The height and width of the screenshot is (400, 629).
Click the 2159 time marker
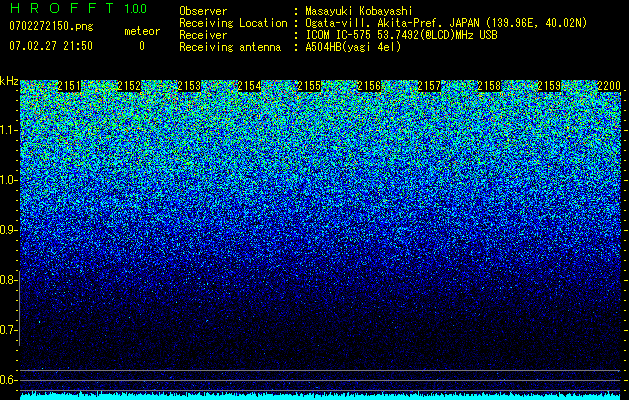coord(549,86)
